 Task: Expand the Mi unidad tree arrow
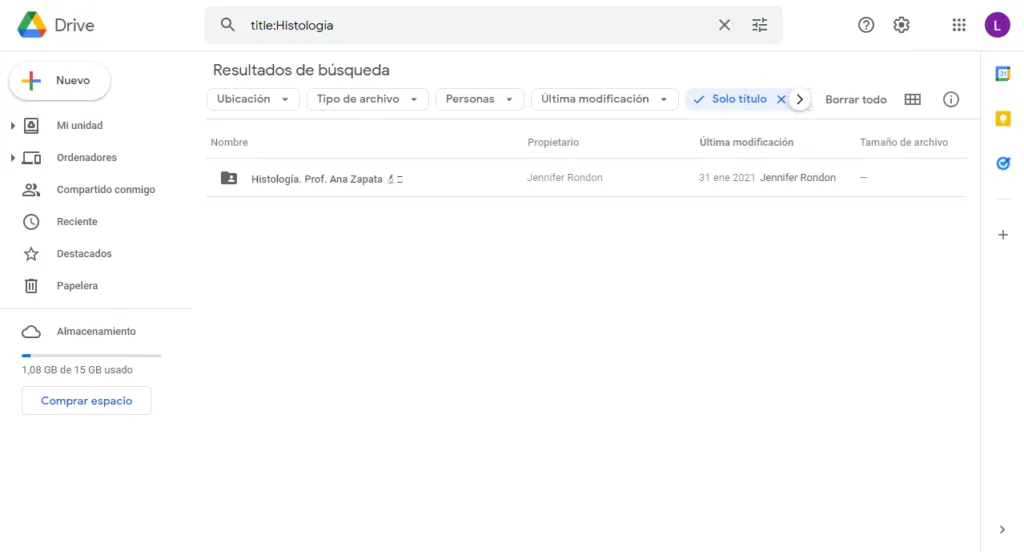click(12, 126)
